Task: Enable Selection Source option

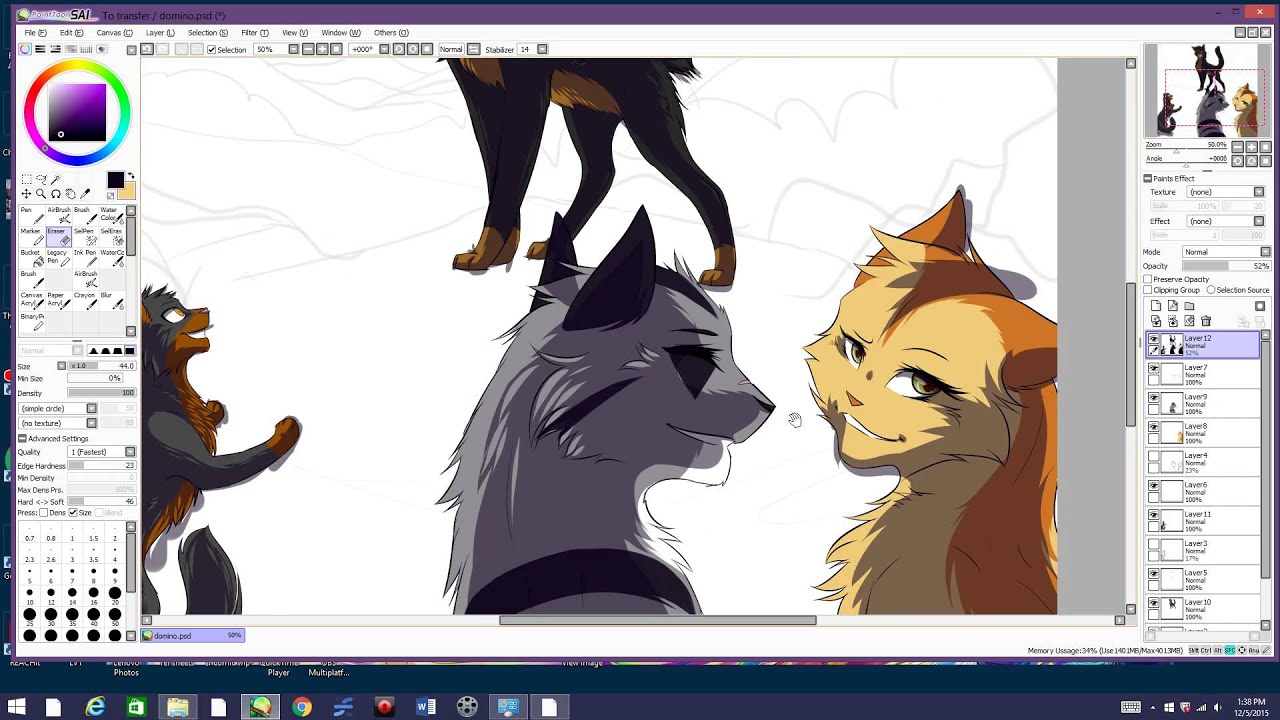Action: click(1211, 290)
